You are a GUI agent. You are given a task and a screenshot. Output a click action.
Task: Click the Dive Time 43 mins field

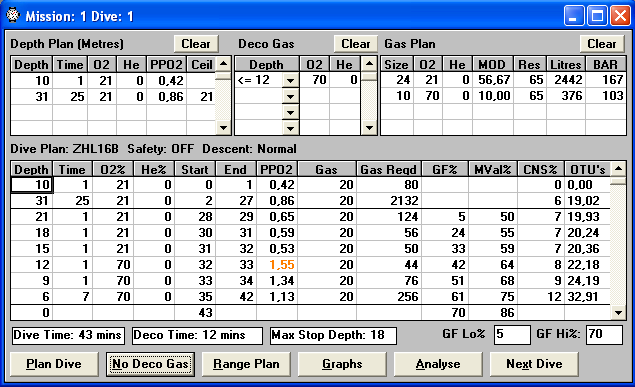68,335
